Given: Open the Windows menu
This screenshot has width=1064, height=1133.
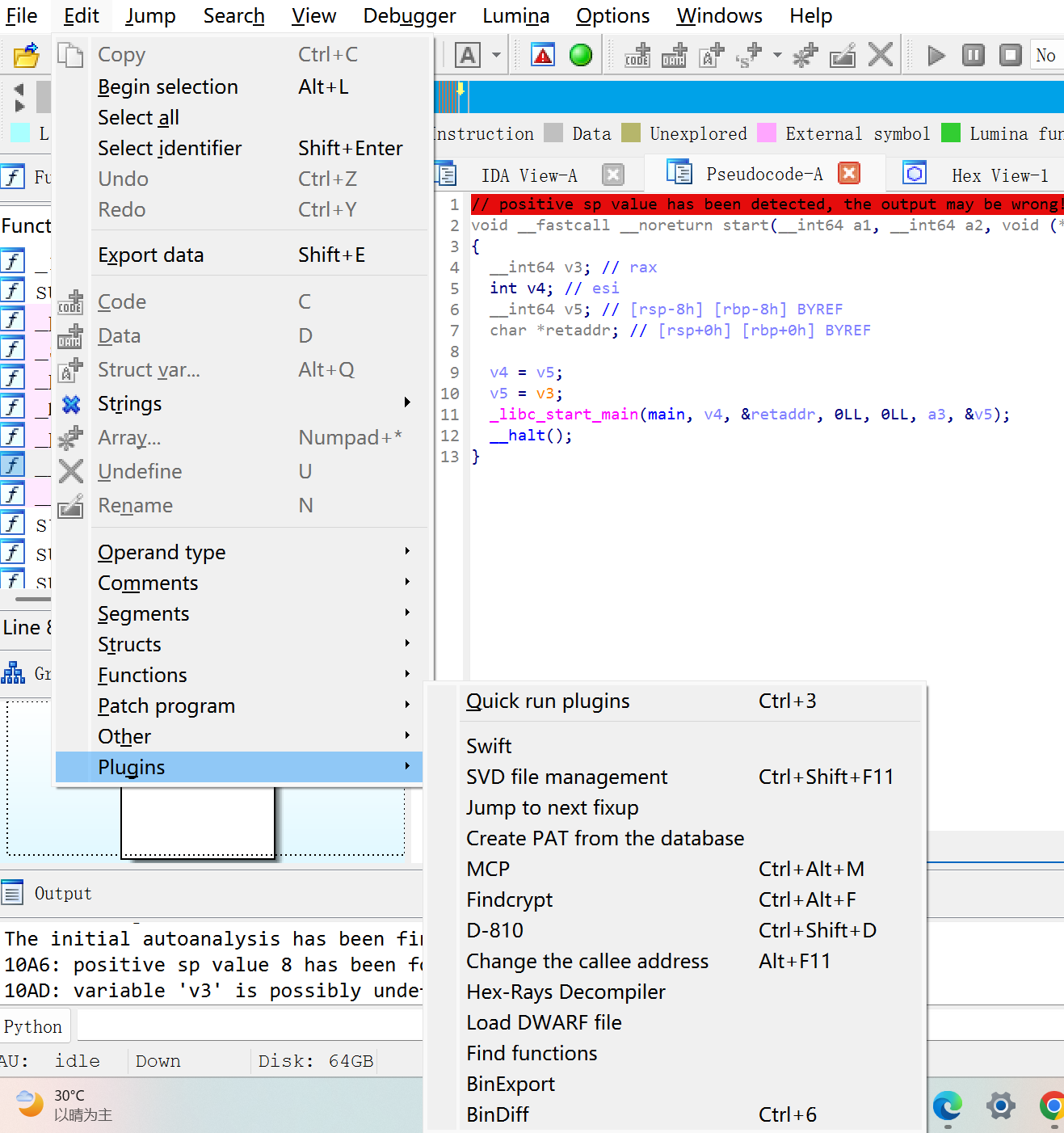Looking at the screenshot, I should tap(719, 15).
